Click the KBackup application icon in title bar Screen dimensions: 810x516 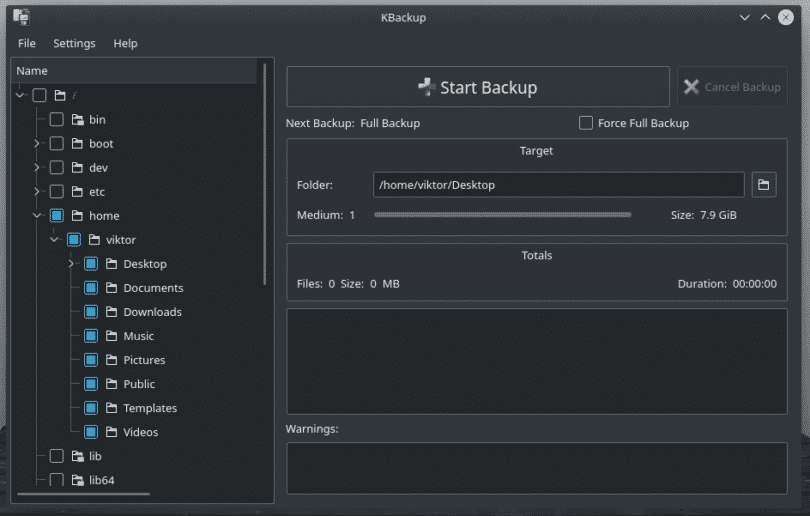pos(21,17)
